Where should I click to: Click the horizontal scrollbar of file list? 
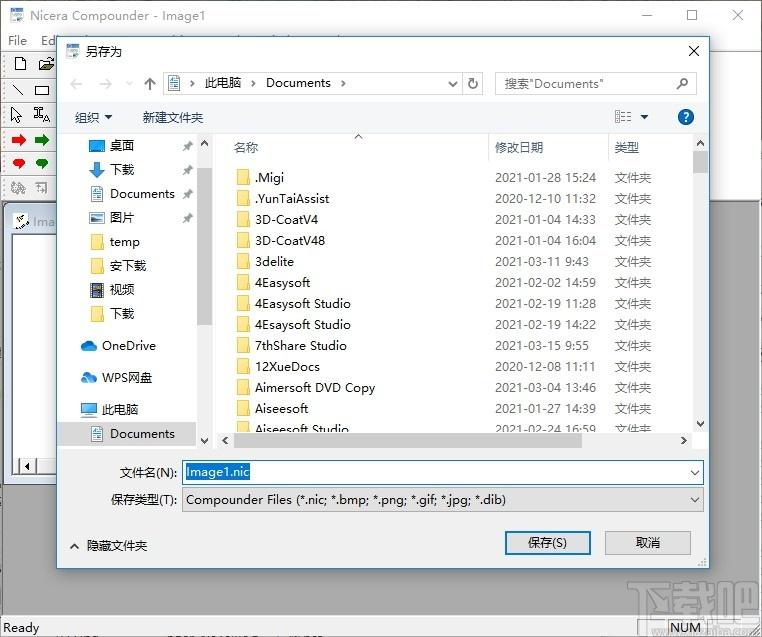(x=407, y=441)
